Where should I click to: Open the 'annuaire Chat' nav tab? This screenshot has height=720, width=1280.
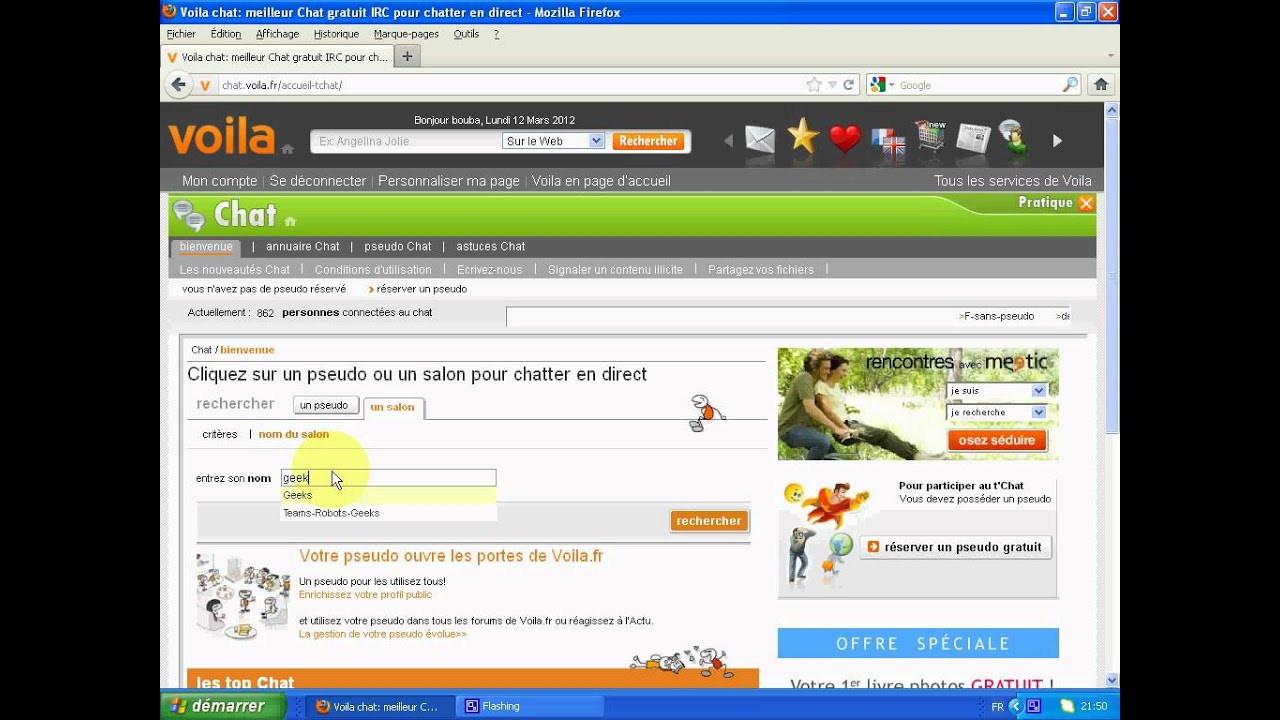click(x=303, y=247)
